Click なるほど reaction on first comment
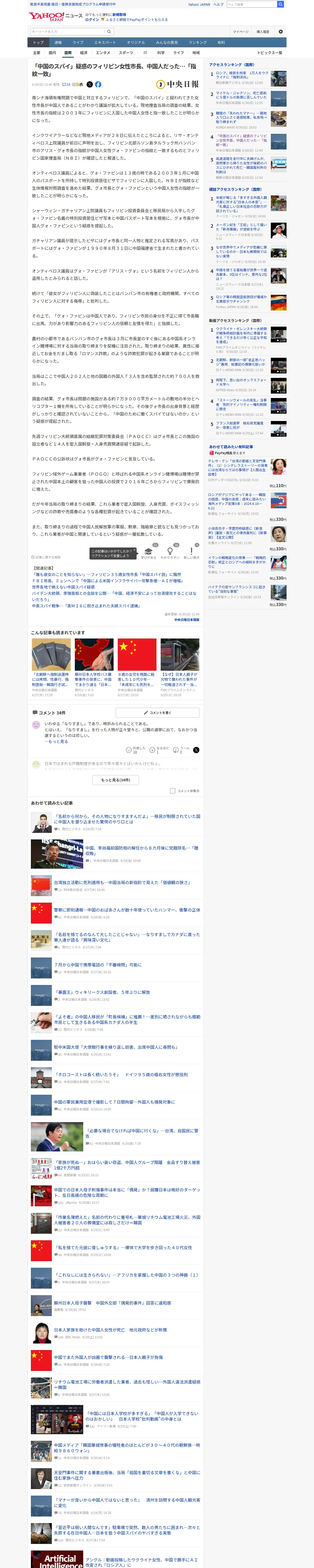The width and height of the screenshot is (314, 1568). tap(159, 750)
